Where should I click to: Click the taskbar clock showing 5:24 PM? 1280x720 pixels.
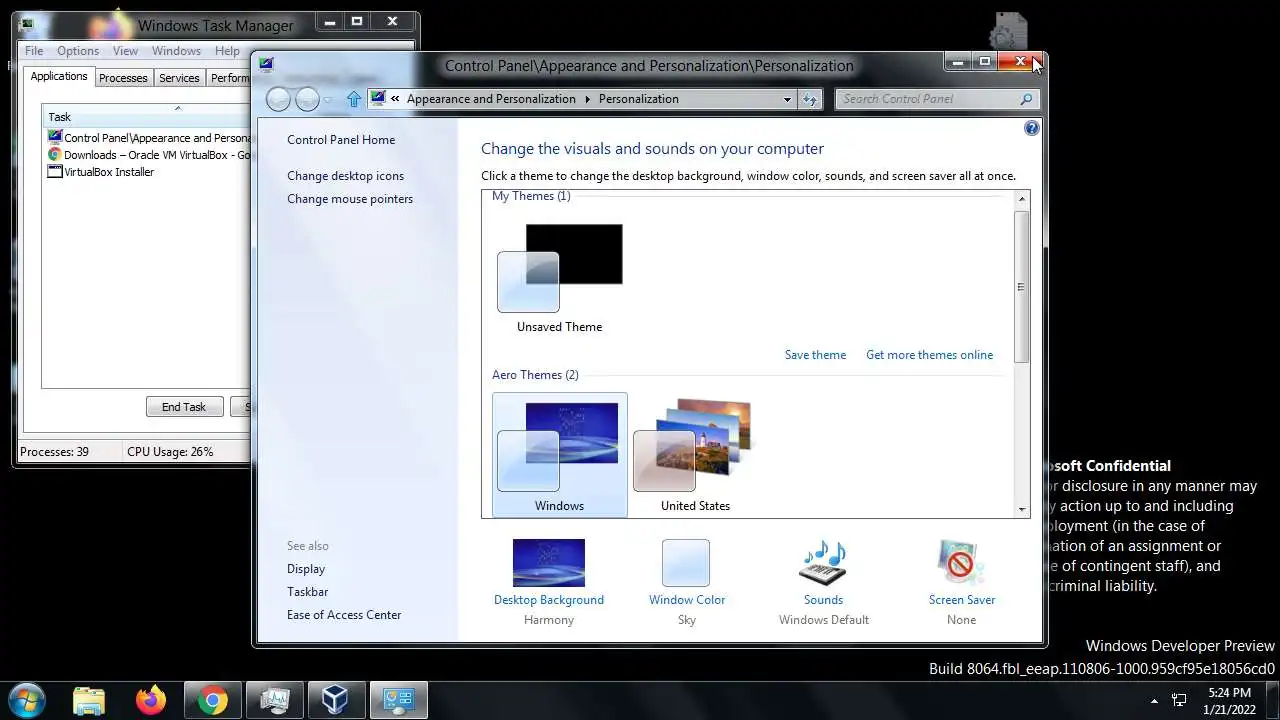click(1229, 700)
